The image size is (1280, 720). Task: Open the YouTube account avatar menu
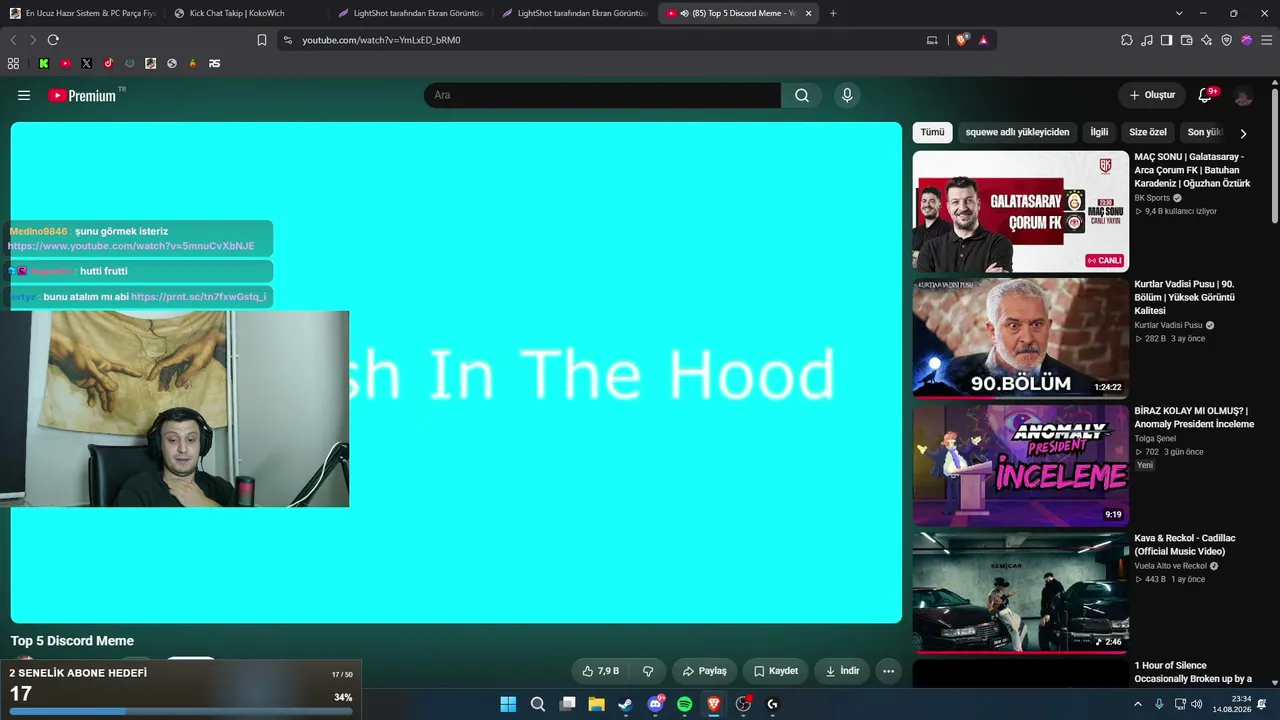[x=1243, y=96]
